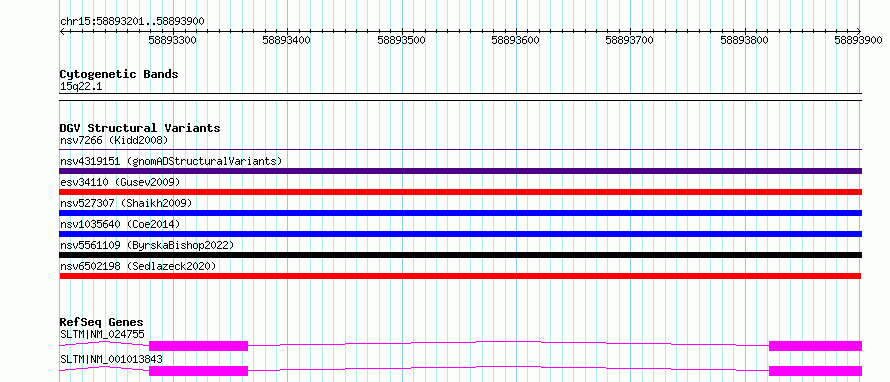This screenshot has height=382, width=890.
Task: Select left magenta exon of SLTM|NM_024755
Action: point(199,346)
